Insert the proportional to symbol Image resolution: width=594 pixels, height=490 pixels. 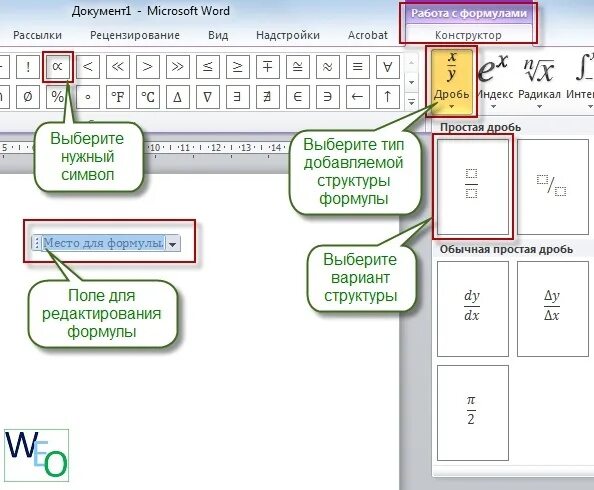58,67
